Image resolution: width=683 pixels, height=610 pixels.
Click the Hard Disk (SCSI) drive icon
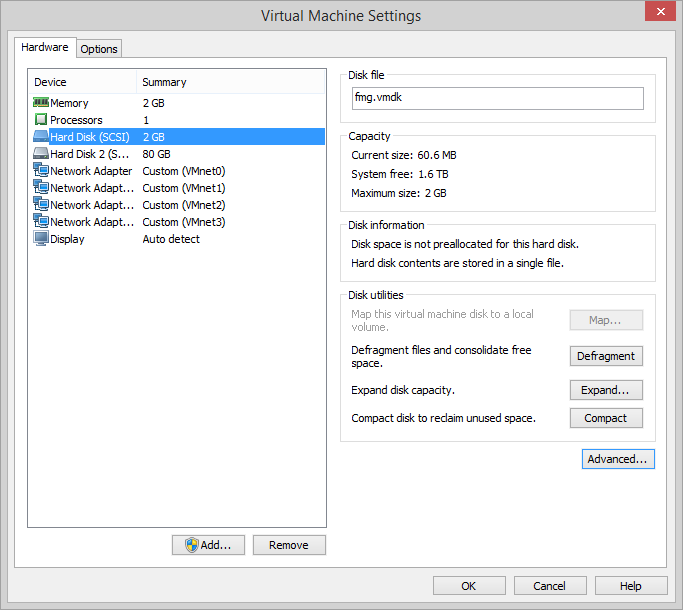(41, 137)
